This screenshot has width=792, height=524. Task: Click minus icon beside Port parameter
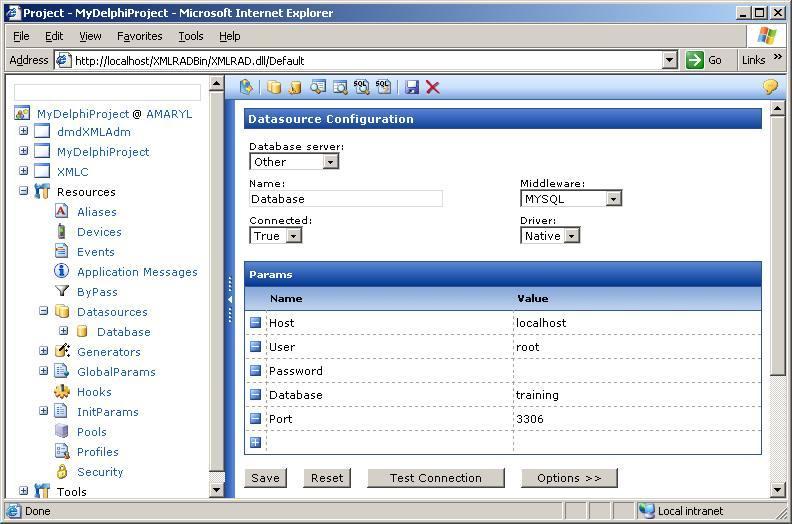[x=255, y=419]
